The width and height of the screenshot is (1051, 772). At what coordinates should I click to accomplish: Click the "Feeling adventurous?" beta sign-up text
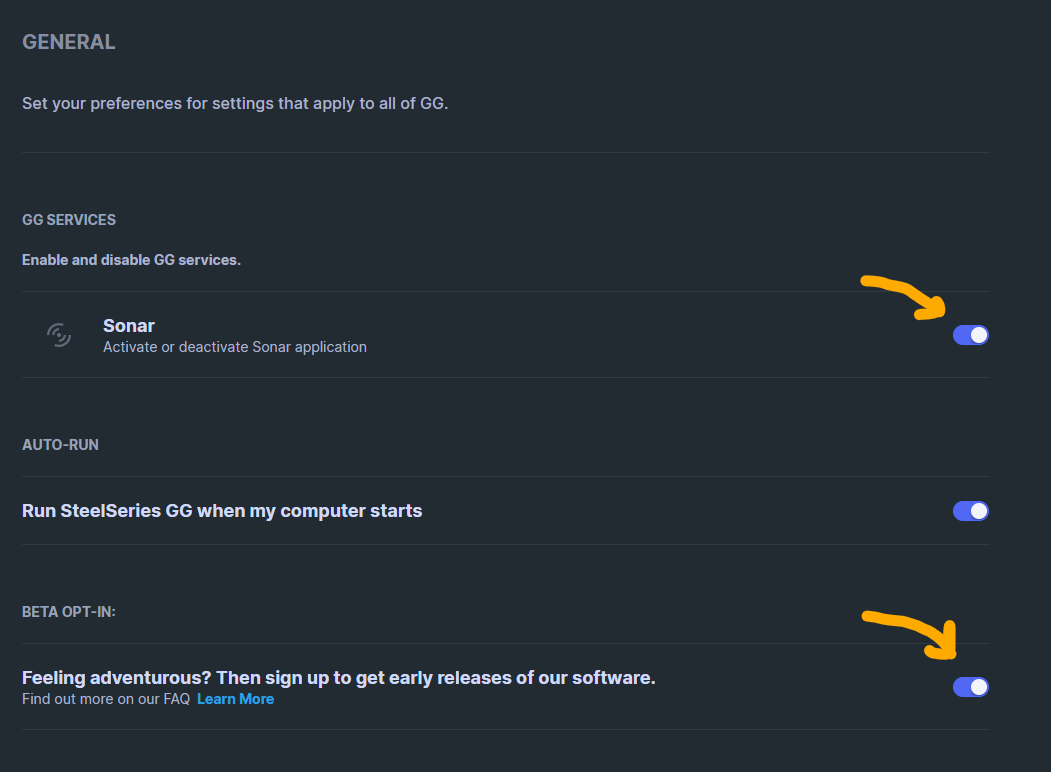338,677
